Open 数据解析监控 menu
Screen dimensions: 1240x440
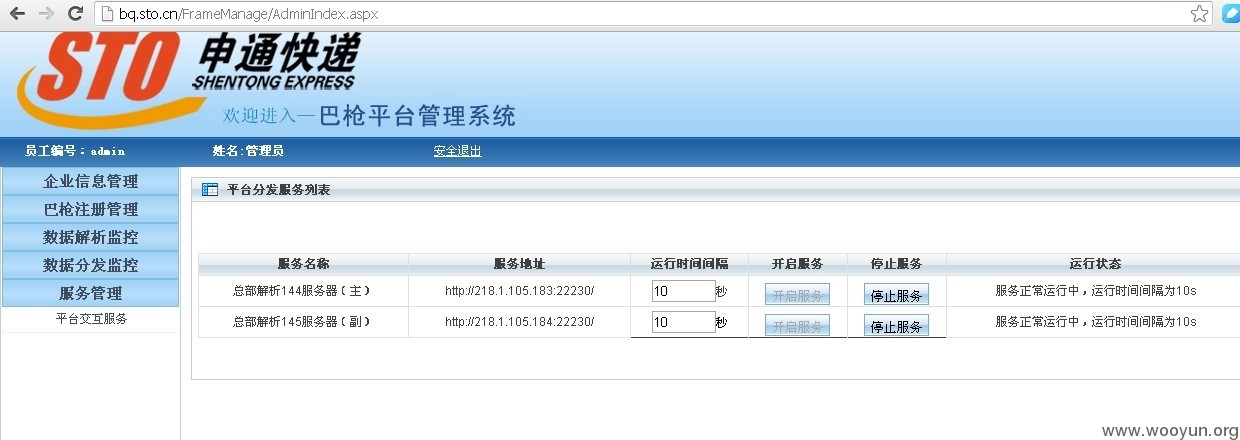pos(90,237)
